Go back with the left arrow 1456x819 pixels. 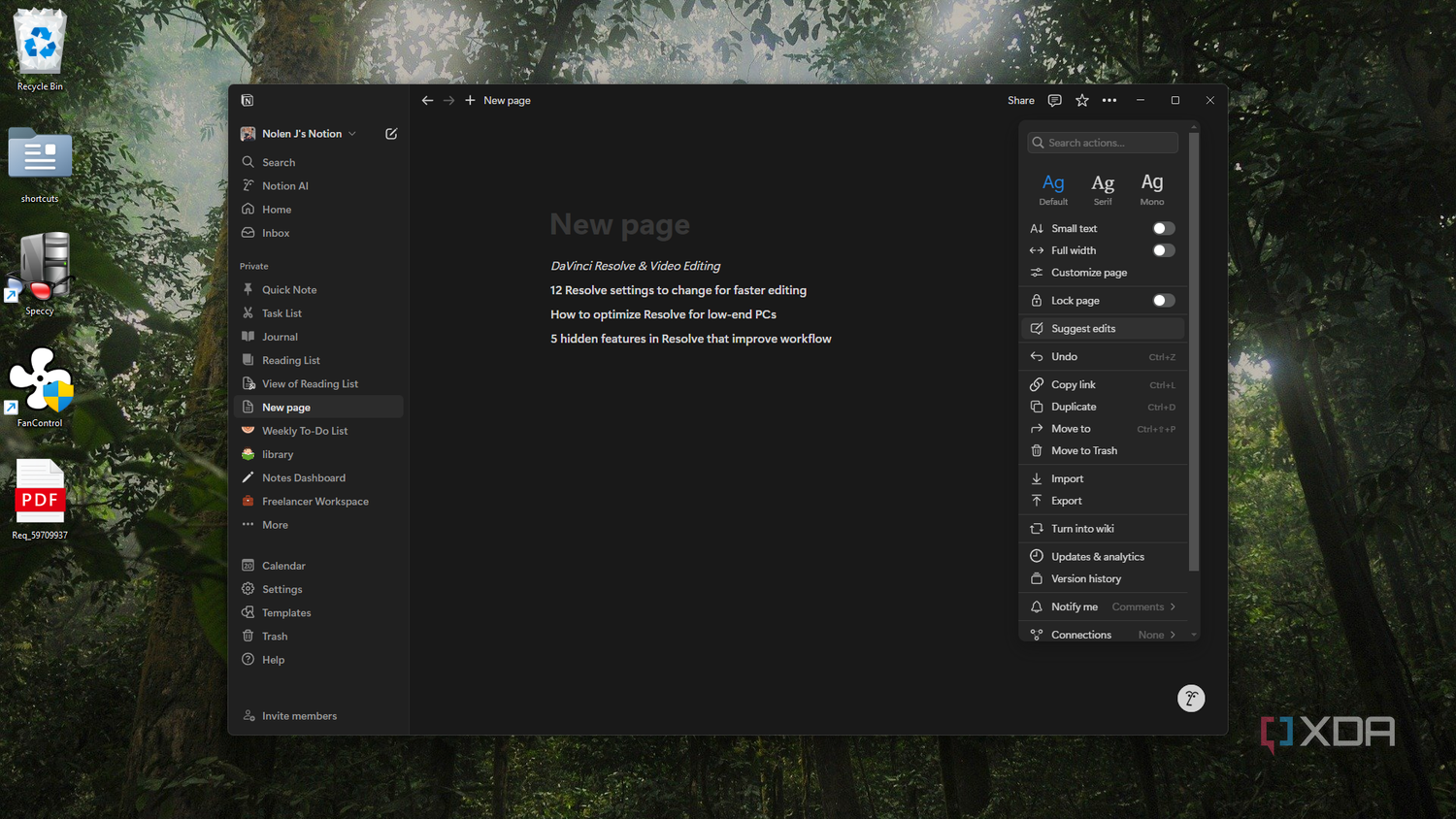(427, 100)
